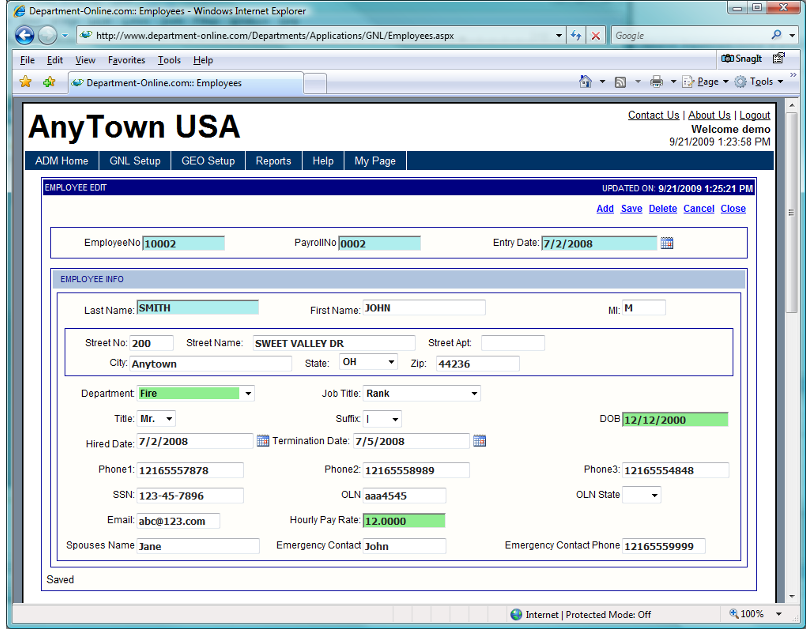
Task: Open the GEO Setup navigation tab
Action: coord(208,161)
